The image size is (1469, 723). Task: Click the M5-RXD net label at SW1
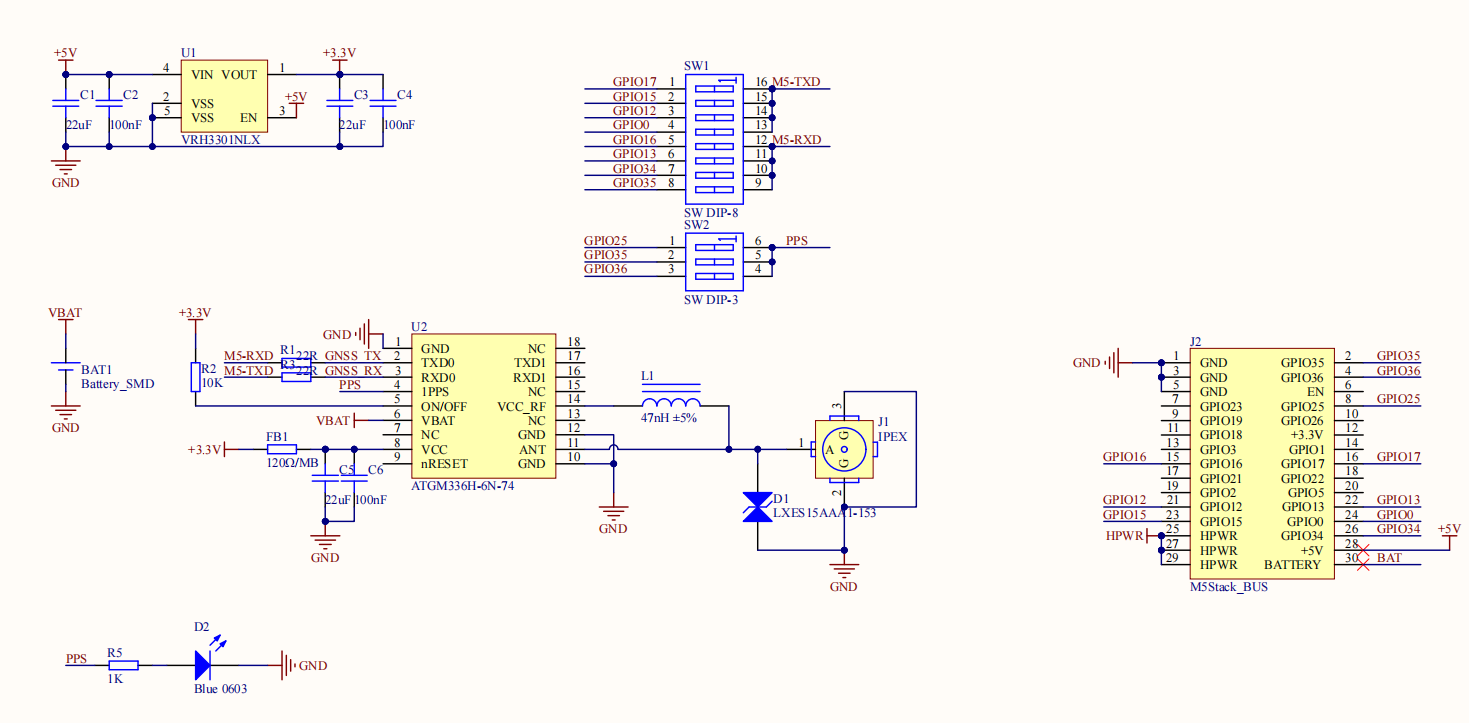[797, 140]
